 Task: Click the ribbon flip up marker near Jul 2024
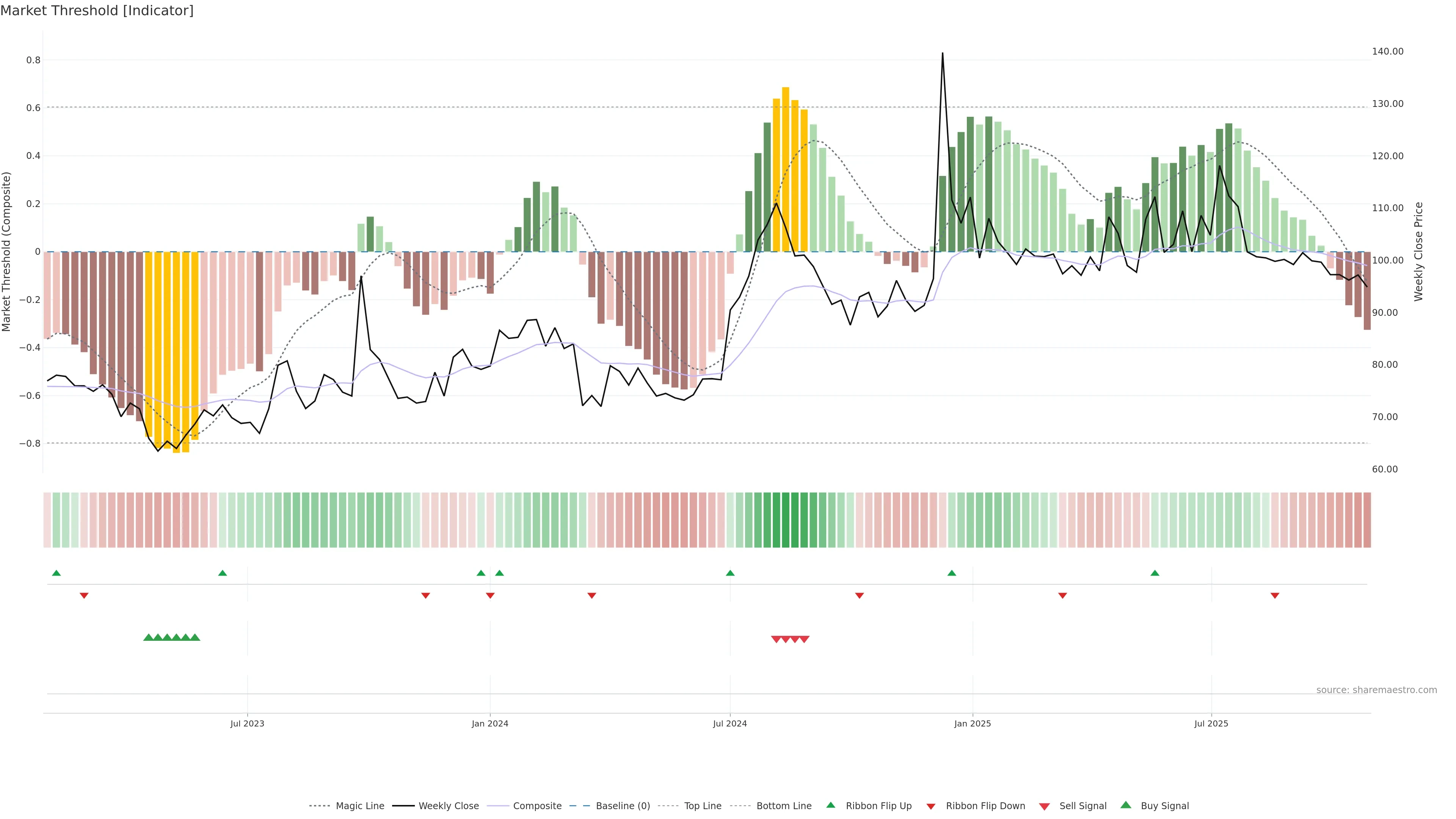click(x=730, y=573)
